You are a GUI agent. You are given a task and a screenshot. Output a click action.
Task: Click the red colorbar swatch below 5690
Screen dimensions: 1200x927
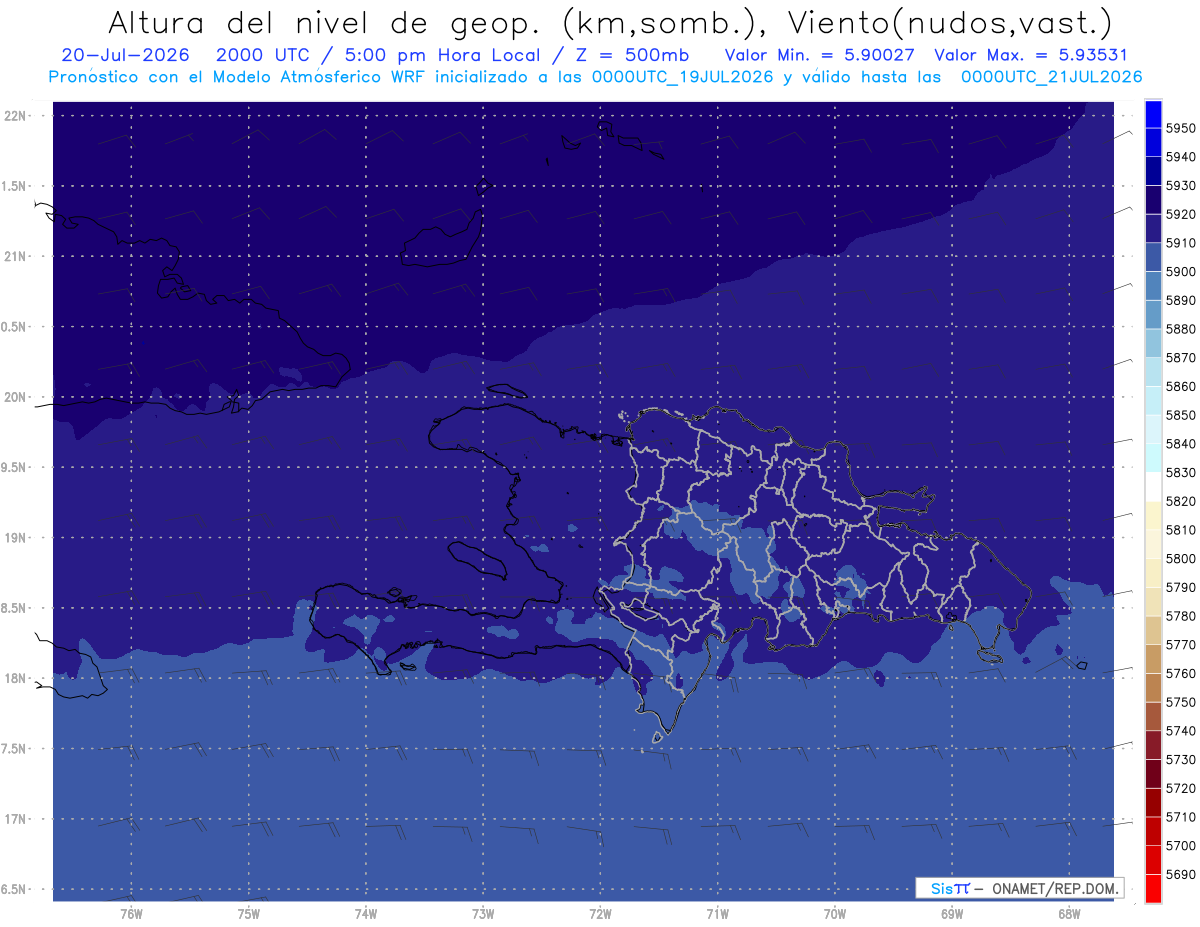(1153, 888)
